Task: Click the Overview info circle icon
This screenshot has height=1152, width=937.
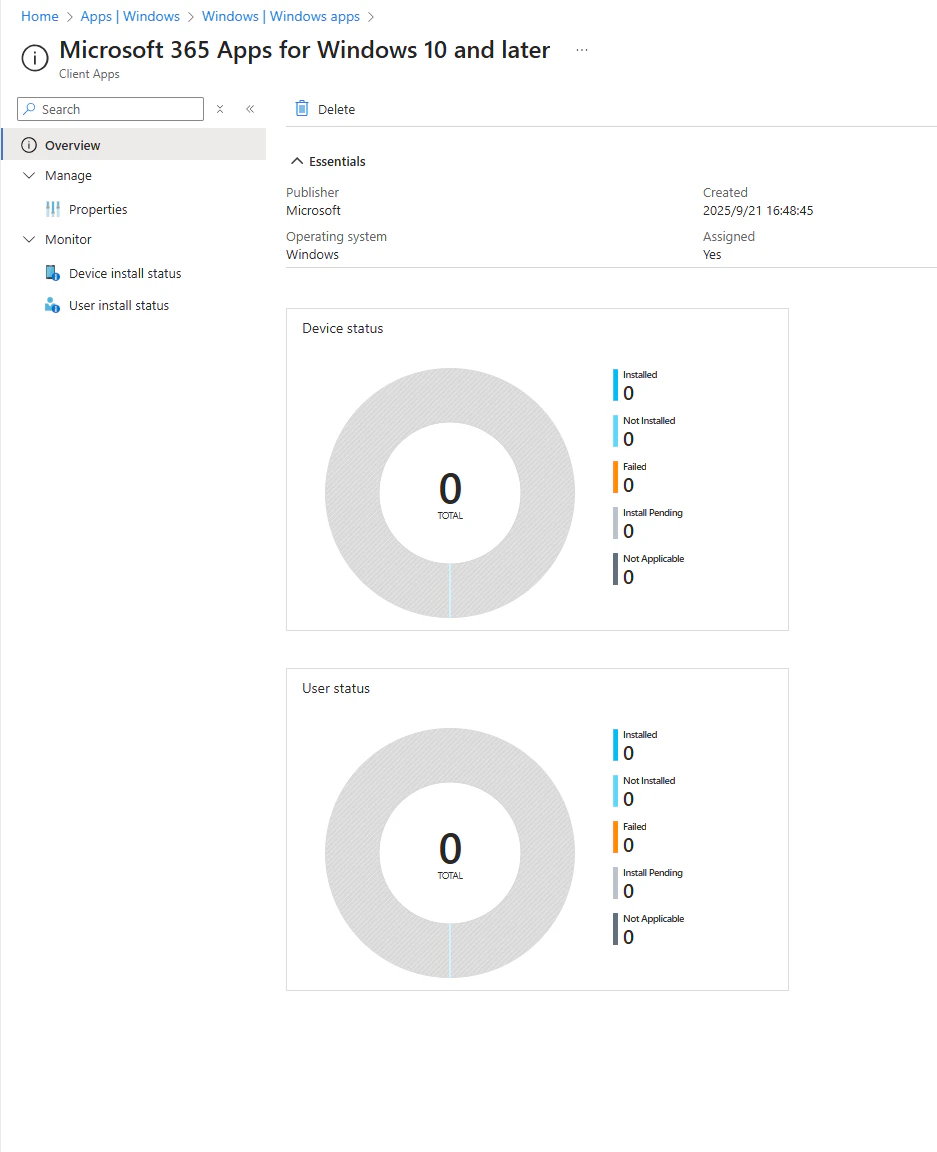Action: click(x=29, y=145)
